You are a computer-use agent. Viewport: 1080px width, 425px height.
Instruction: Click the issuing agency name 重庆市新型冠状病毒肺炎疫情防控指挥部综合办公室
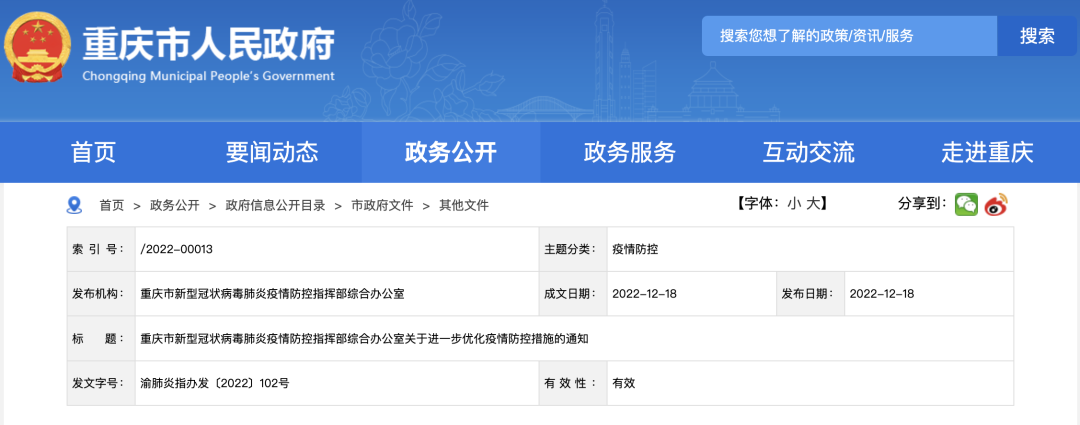pyautogui.click(x=272, y=294)
